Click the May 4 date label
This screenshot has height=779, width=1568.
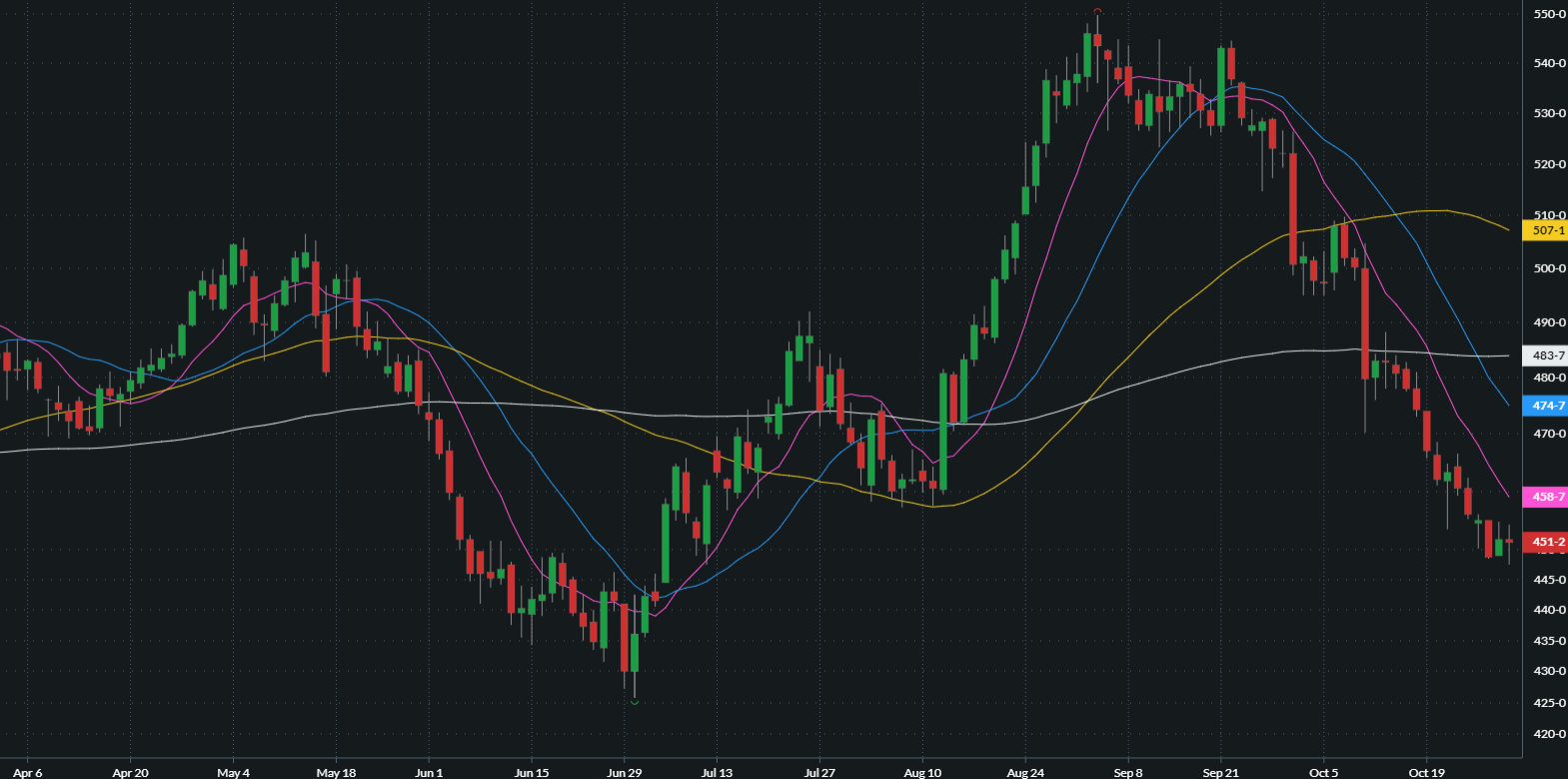[233, 772]
